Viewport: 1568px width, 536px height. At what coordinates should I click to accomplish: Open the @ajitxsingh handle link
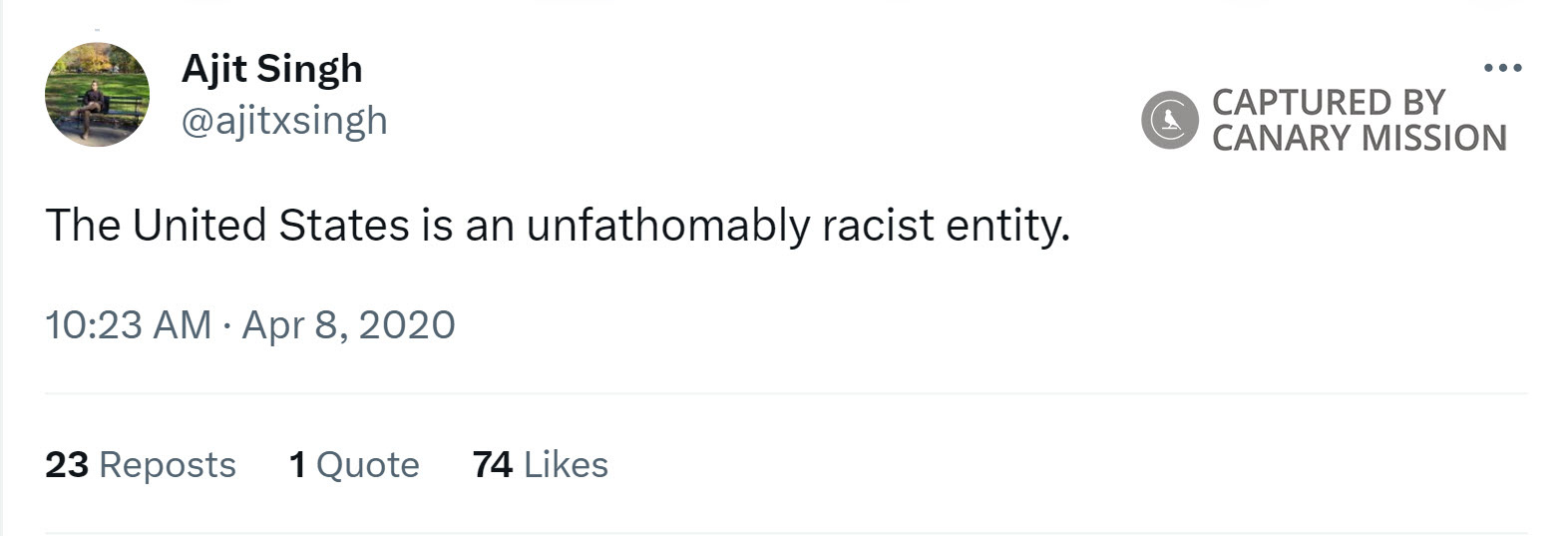tap(284, 121)
